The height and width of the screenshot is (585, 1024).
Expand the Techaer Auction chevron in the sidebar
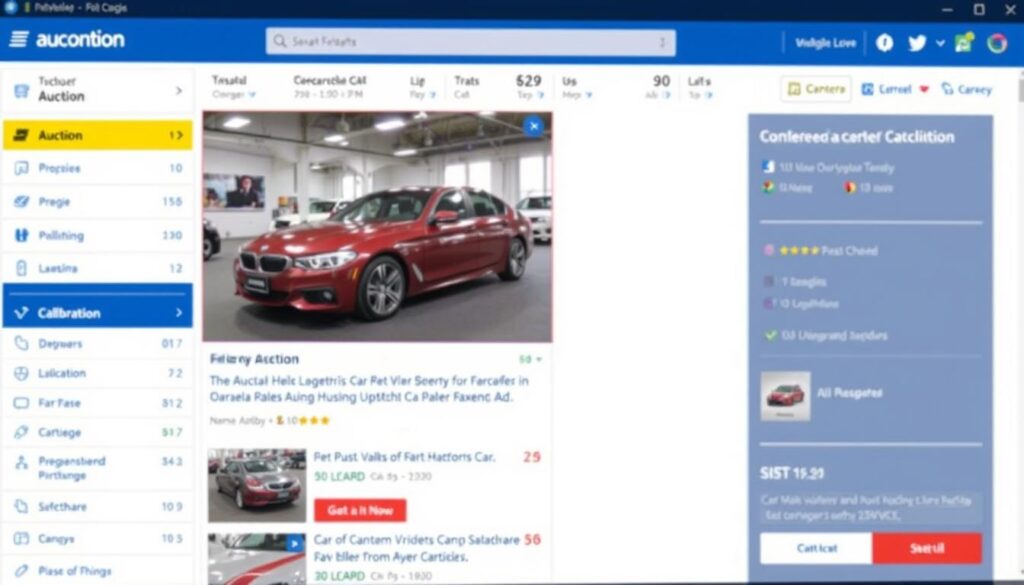[x=179, y=91]
